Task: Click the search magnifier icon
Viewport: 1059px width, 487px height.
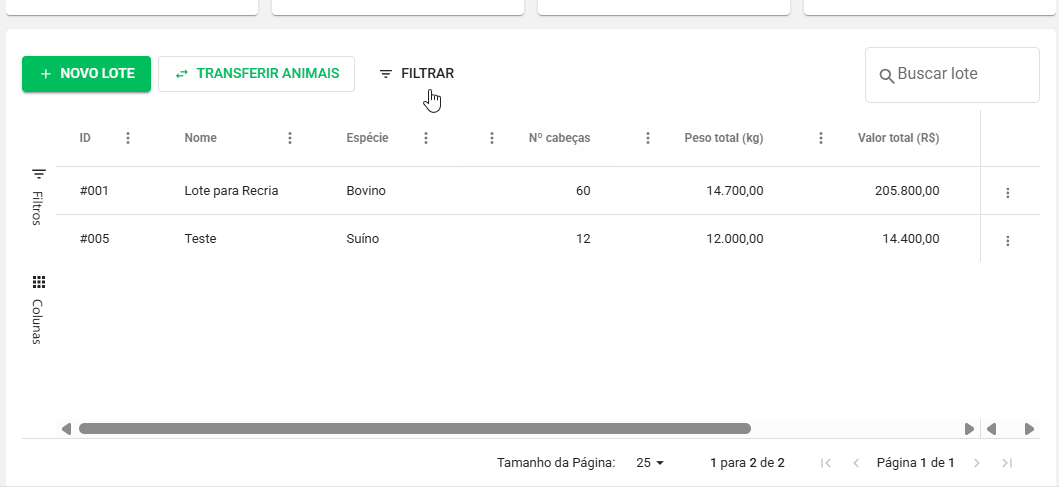Action: coord(886,75)
